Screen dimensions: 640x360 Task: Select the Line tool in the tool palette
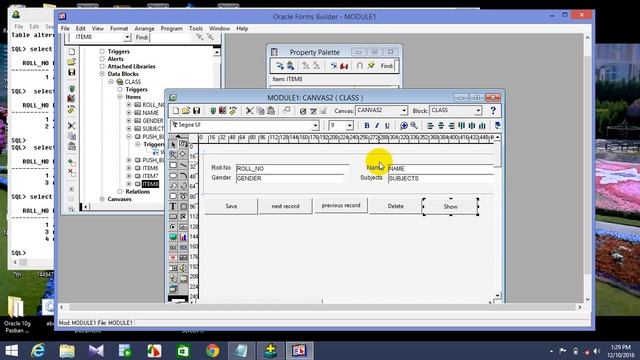(183, 165)
